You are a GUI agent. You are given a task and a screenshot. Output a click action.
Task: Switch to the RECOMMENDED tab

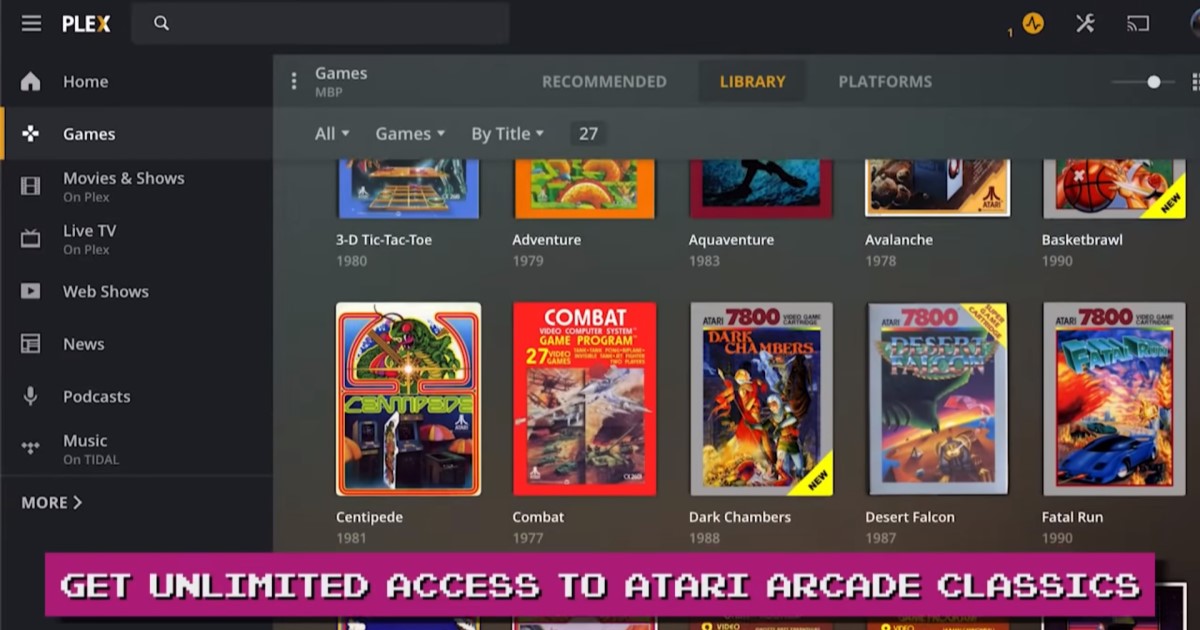pyautogui.click(x=604, y=82)
